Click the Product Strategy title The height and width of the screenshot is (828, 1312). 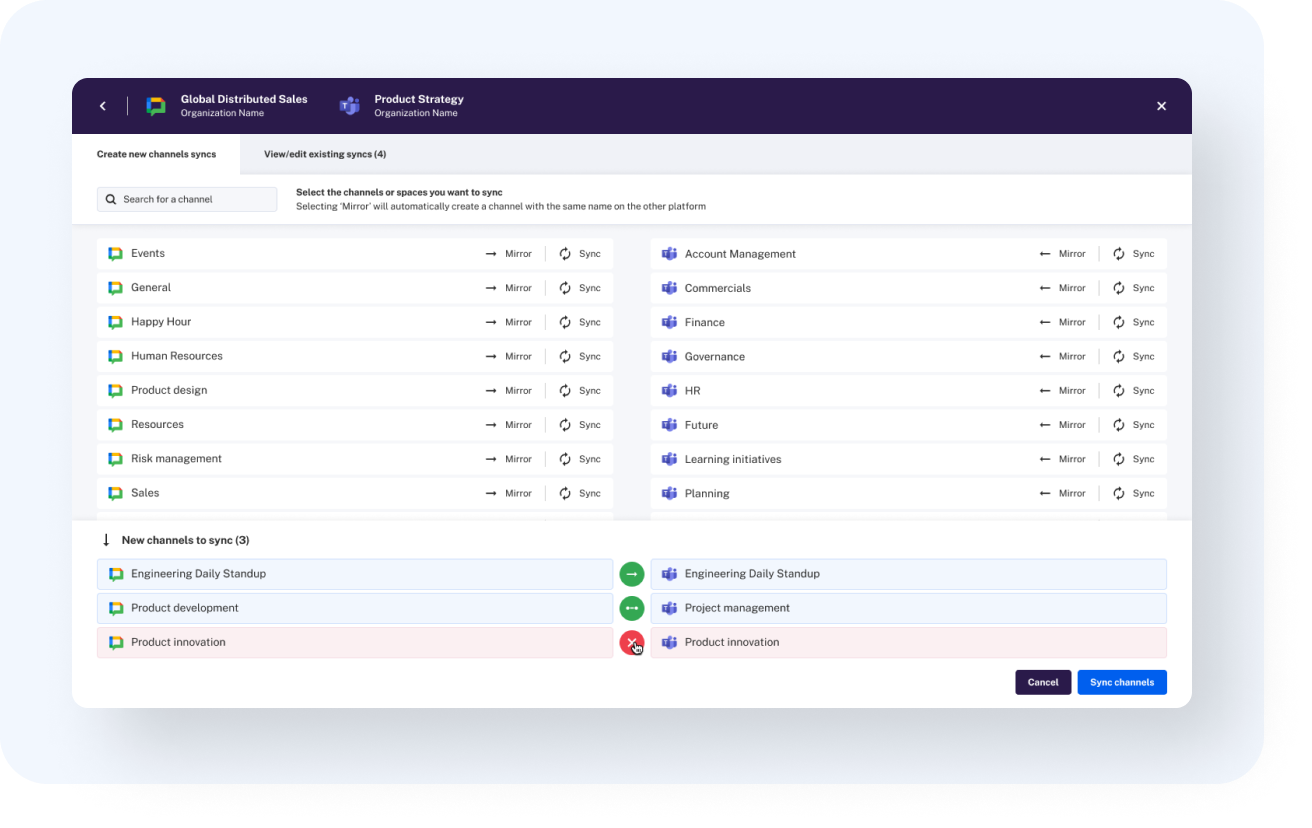point(419,99)
